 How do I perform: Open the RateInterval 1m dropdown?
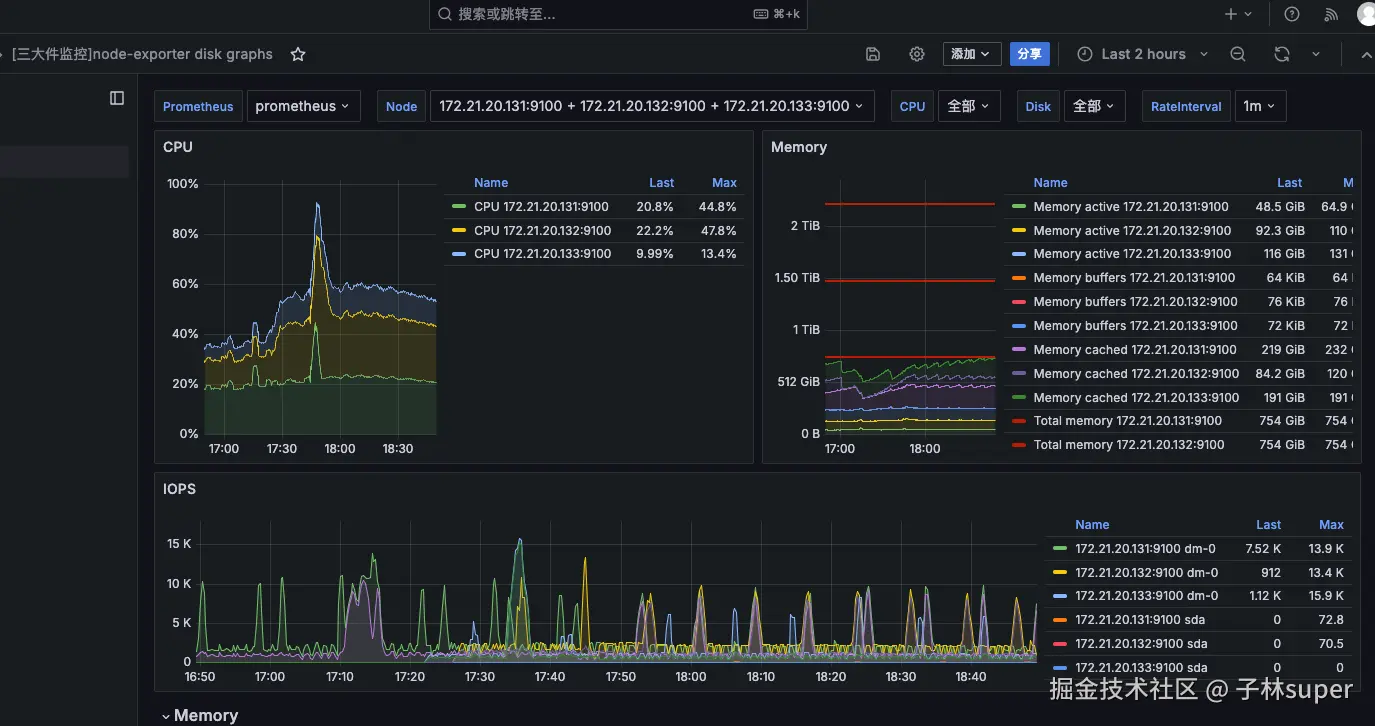[1260, 106]
